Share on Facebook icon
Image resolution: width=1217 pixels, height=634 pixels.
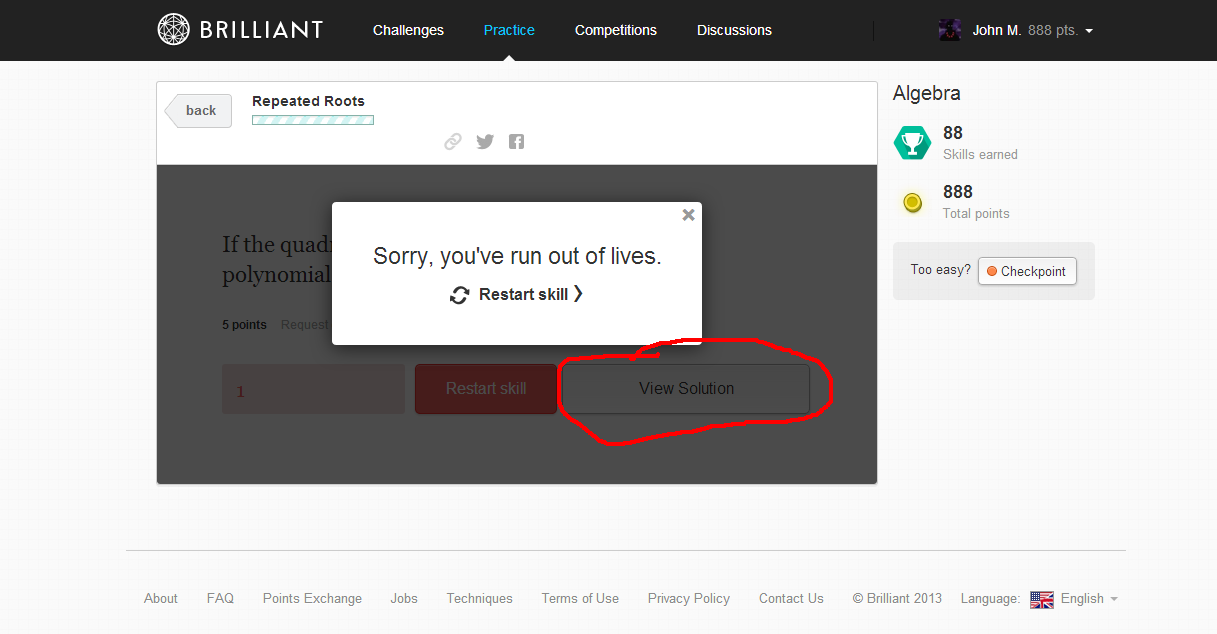tap(516, 142)
